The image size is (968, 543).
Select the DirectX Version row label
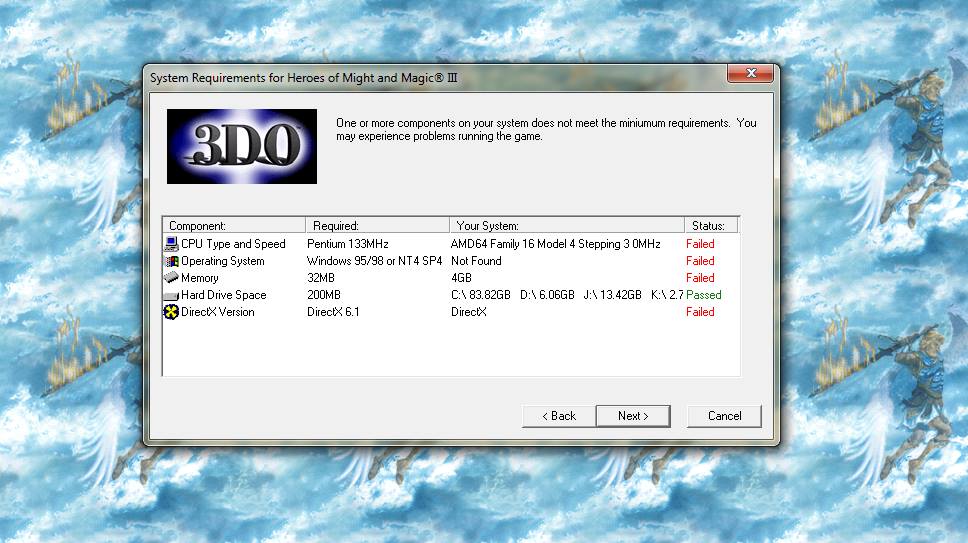tap(217, 312)
